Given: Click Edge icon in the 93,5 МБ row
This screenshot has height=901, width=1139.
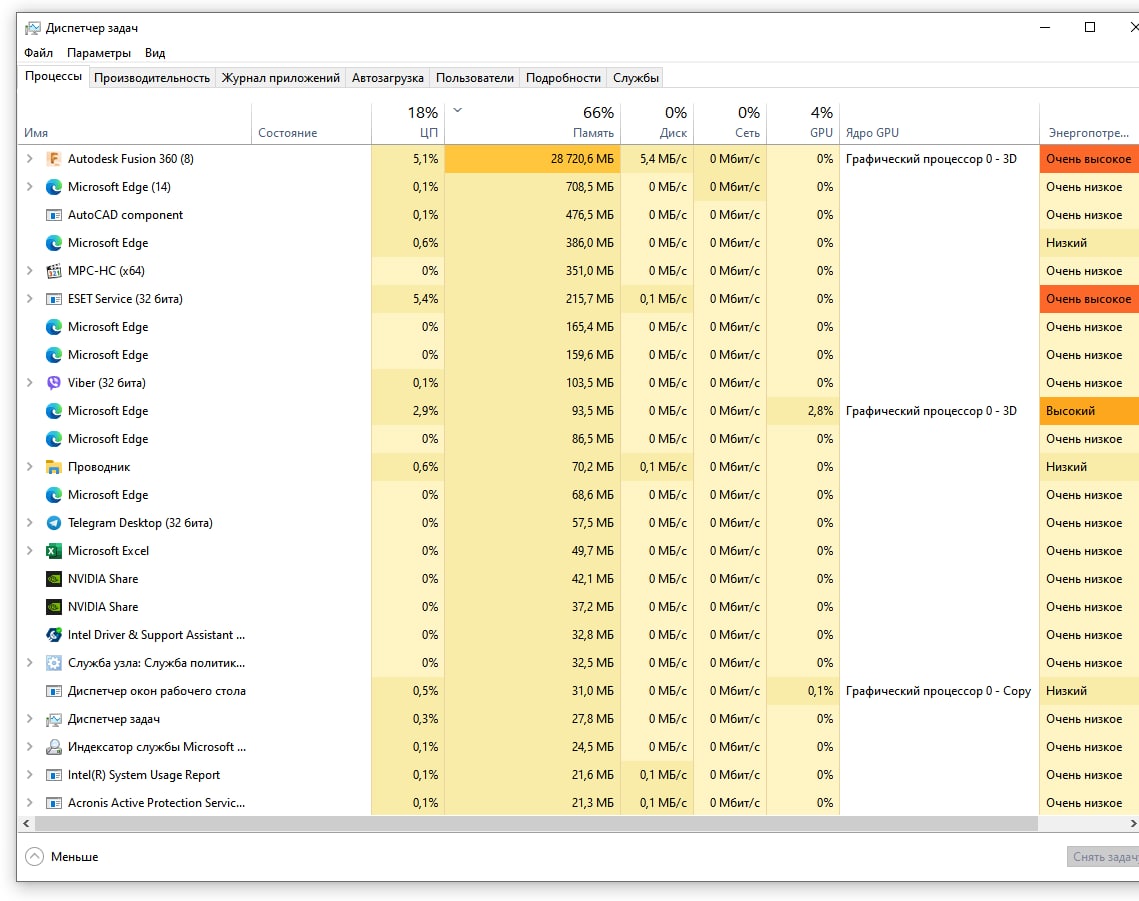Looking at the screenshot, I should (54, 411).
